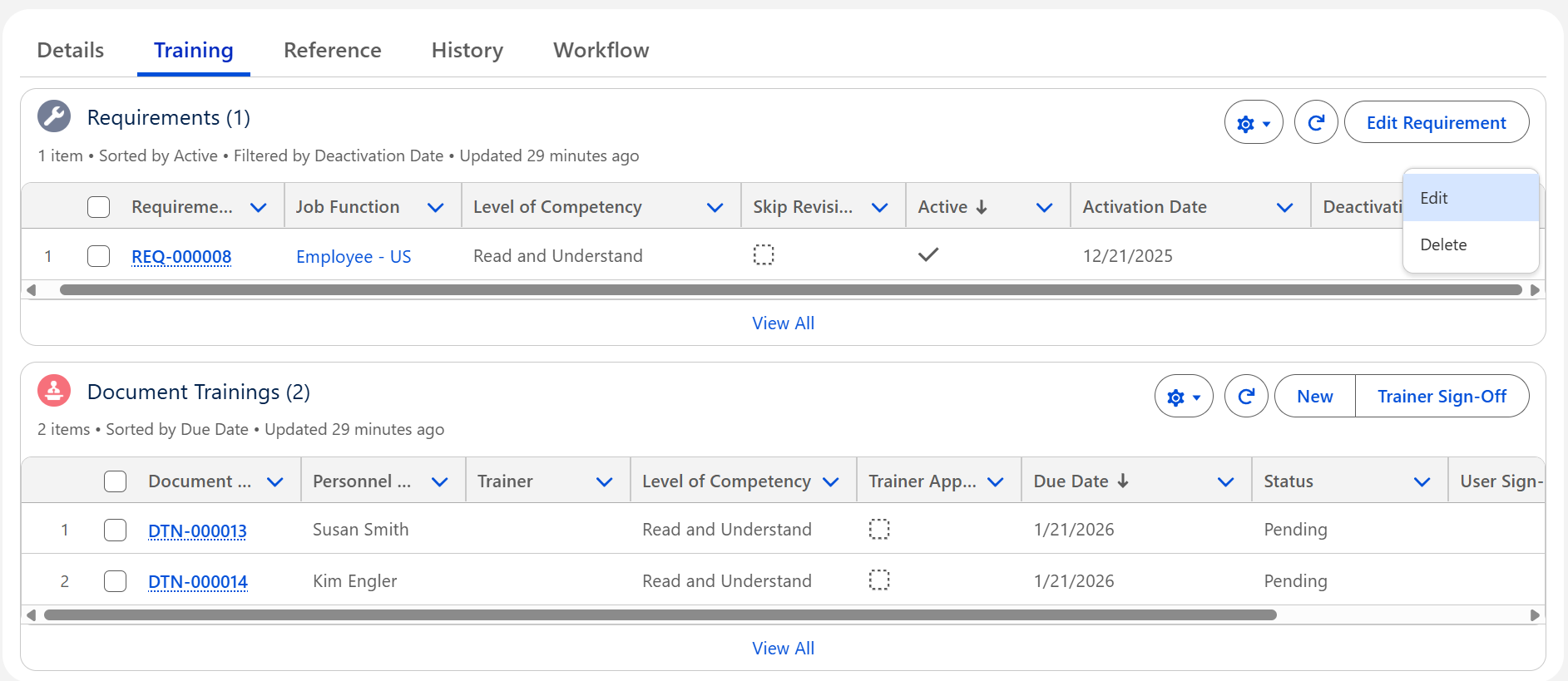Select the REQ-000008 row checkbox
Image resolution: width=1568 pixels, height=681 pixels.
pyautogui.click(x=99, y=256)
